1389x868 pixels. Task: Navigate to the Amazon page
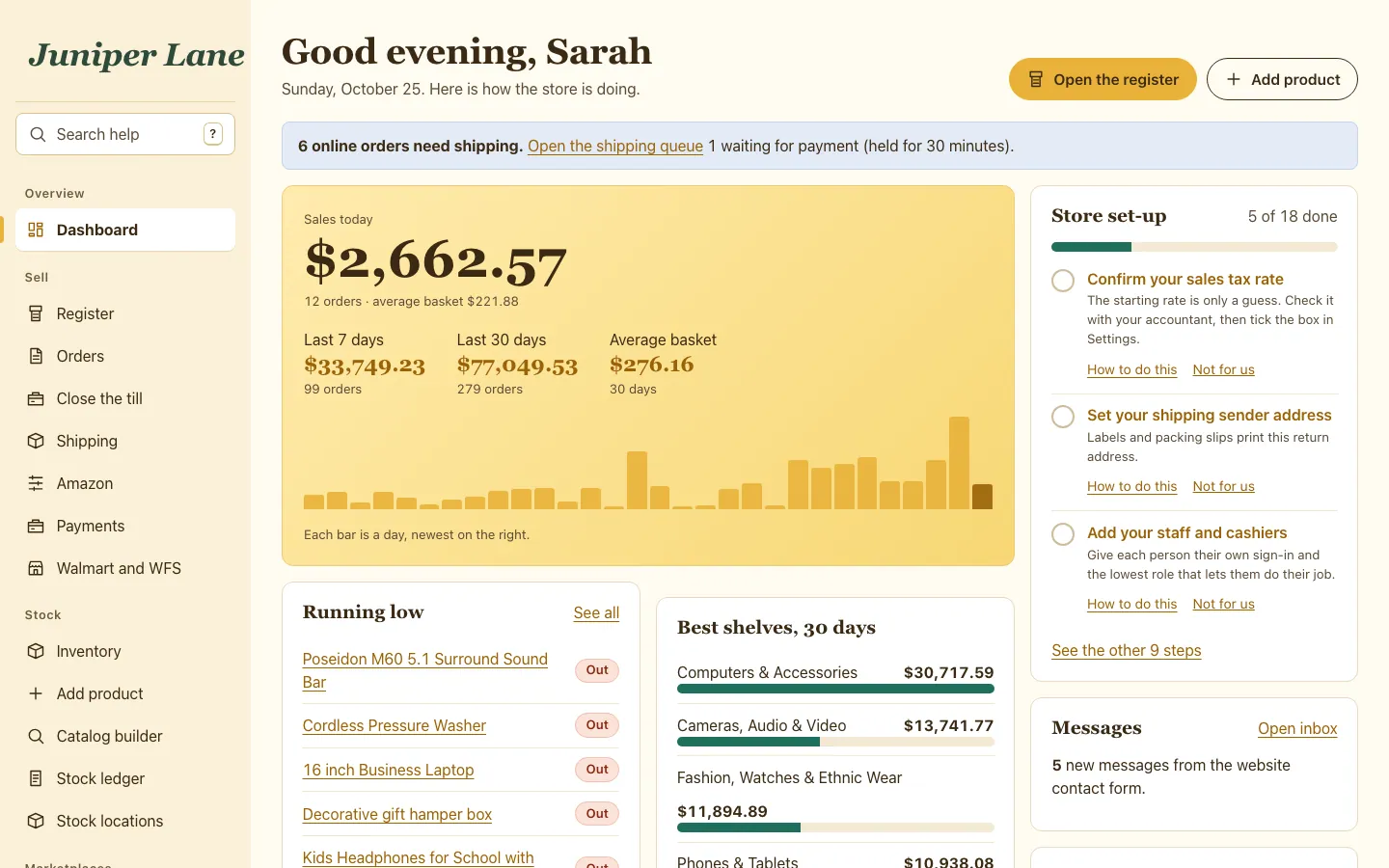[x=125, y=483]
